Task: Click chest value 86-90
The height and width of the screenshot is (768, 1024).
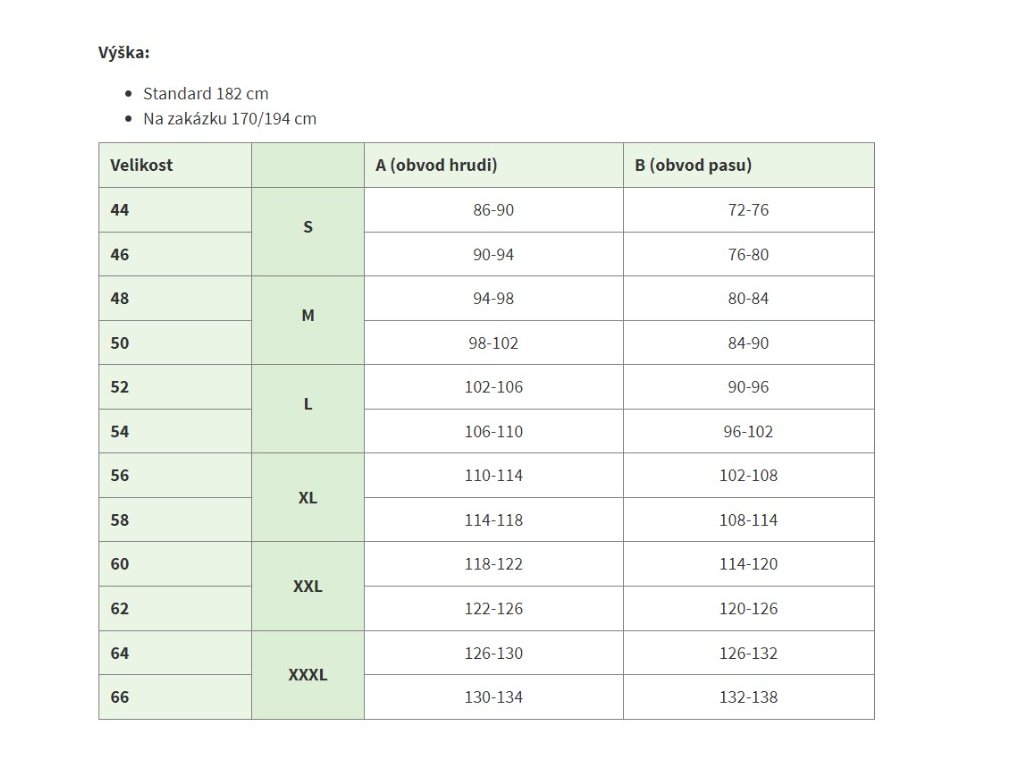Action: coord(493,210)
